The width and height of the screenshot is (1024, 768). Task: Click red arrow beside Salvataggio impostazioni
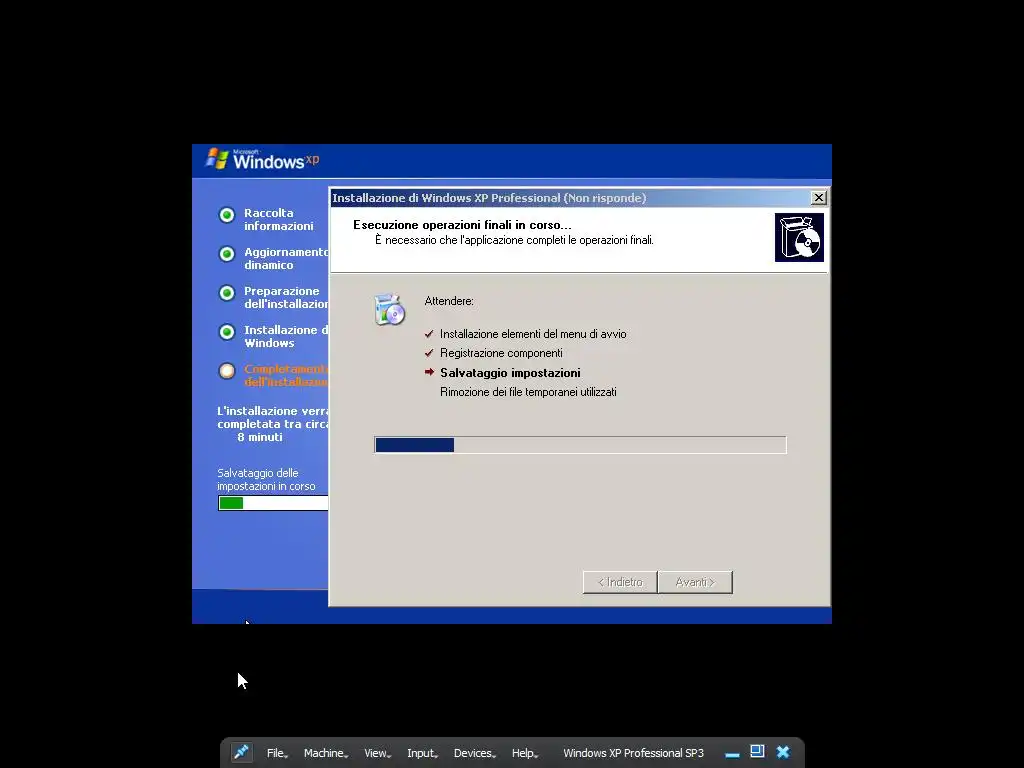tap(429, 372)
